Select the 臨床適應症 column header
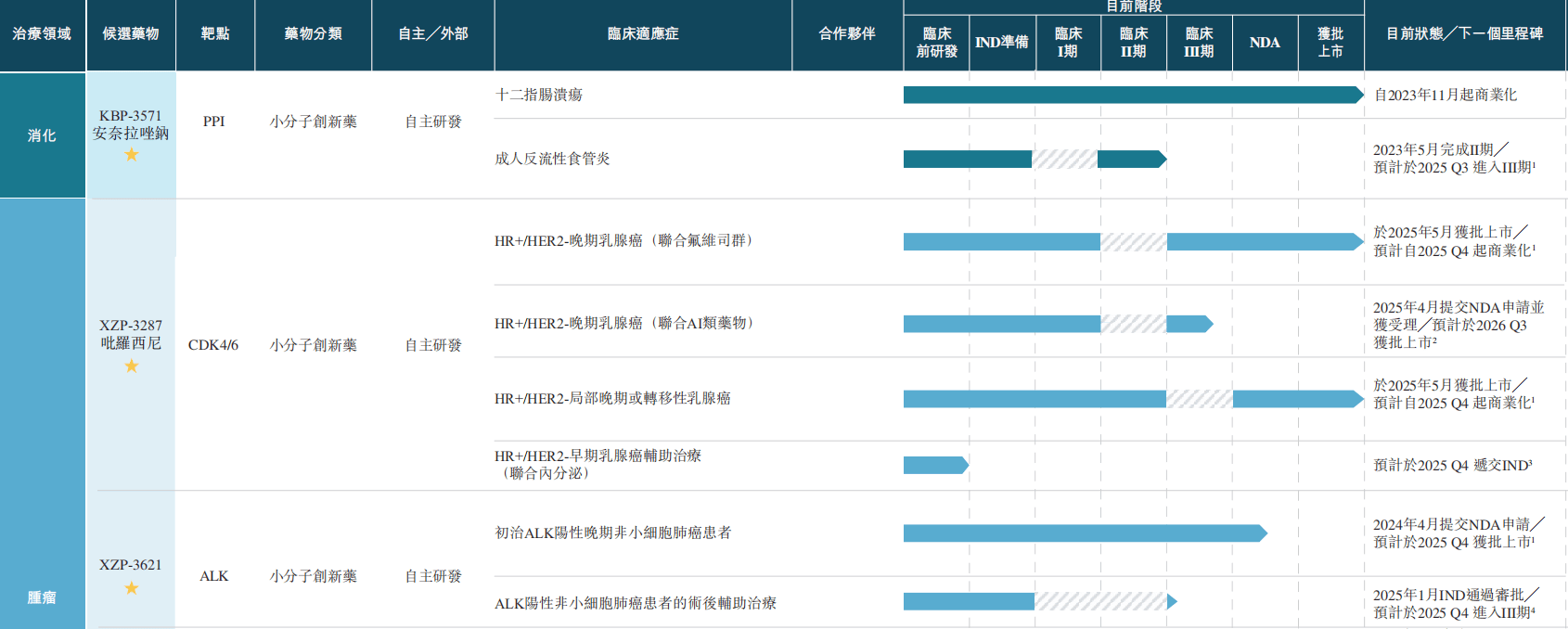1568x629 pixels. 642,34
